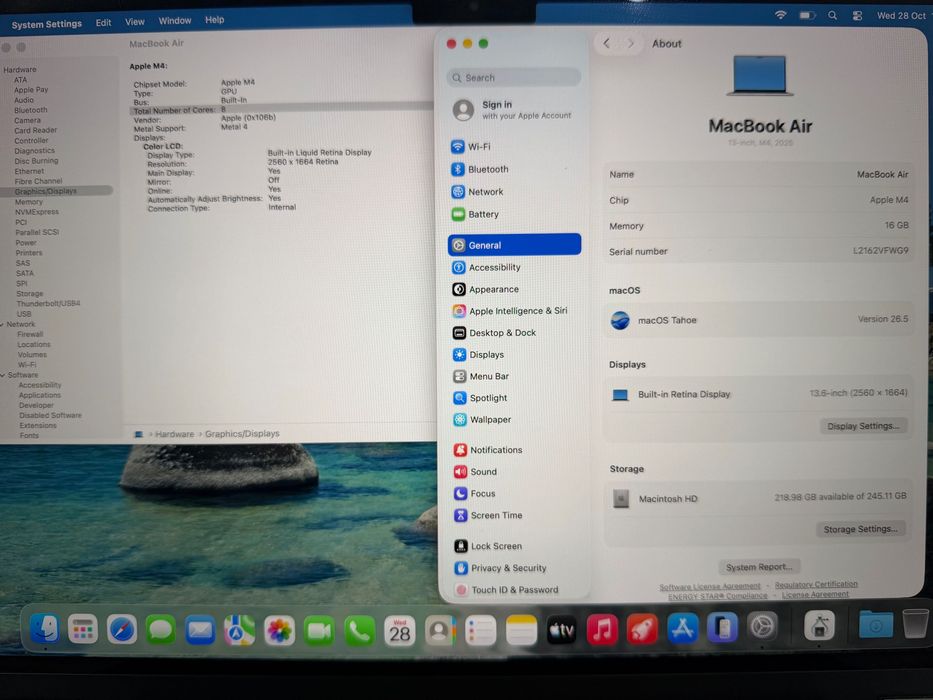The width and height of the screenshot is (933, 700).
Task: Click the macOS Tahoe version row
Action: pos(759,320)
